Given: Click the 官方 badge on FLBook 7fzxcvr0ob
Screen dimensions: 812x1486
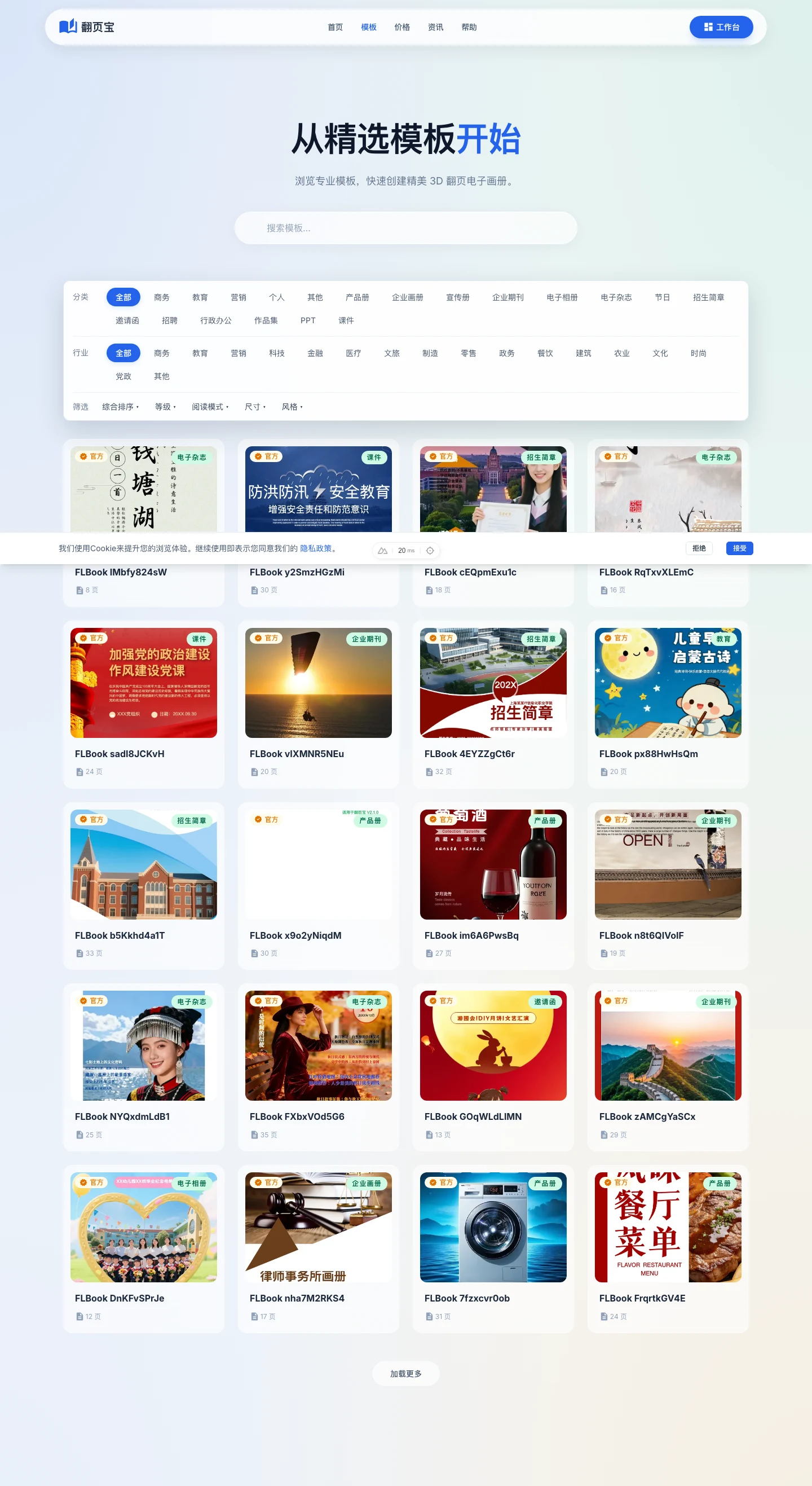Looking at the screenshot, I should (x=442, y=1182).
